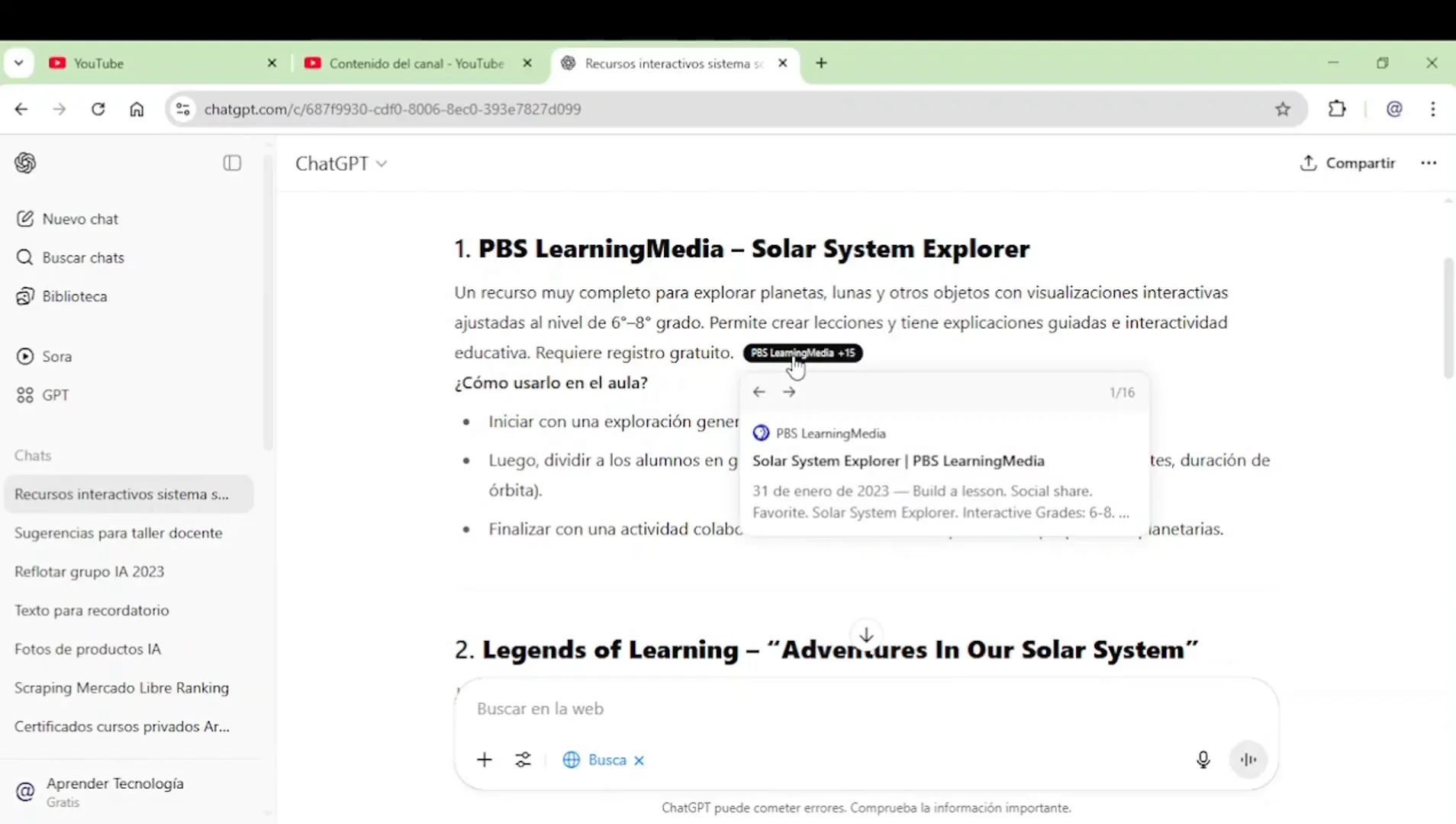Open the Sugerencias para taller docente chat

pyautogui.click(x=118, y=533)
